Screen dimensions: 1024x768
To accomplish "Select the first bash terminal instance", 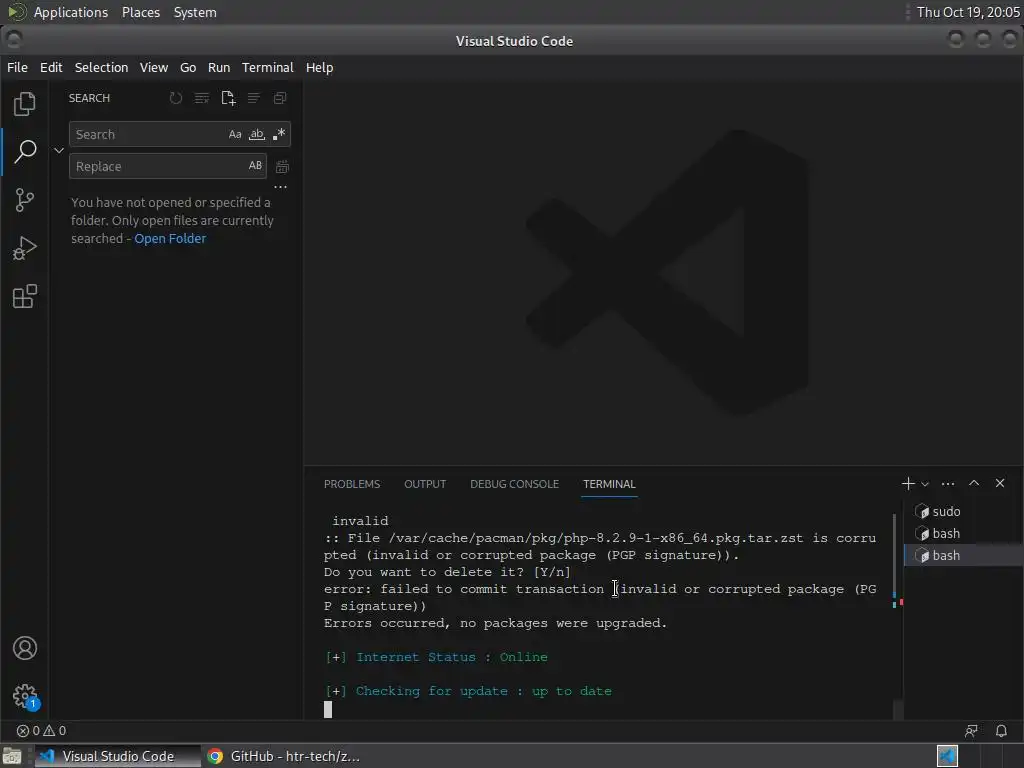I will 963,534.
